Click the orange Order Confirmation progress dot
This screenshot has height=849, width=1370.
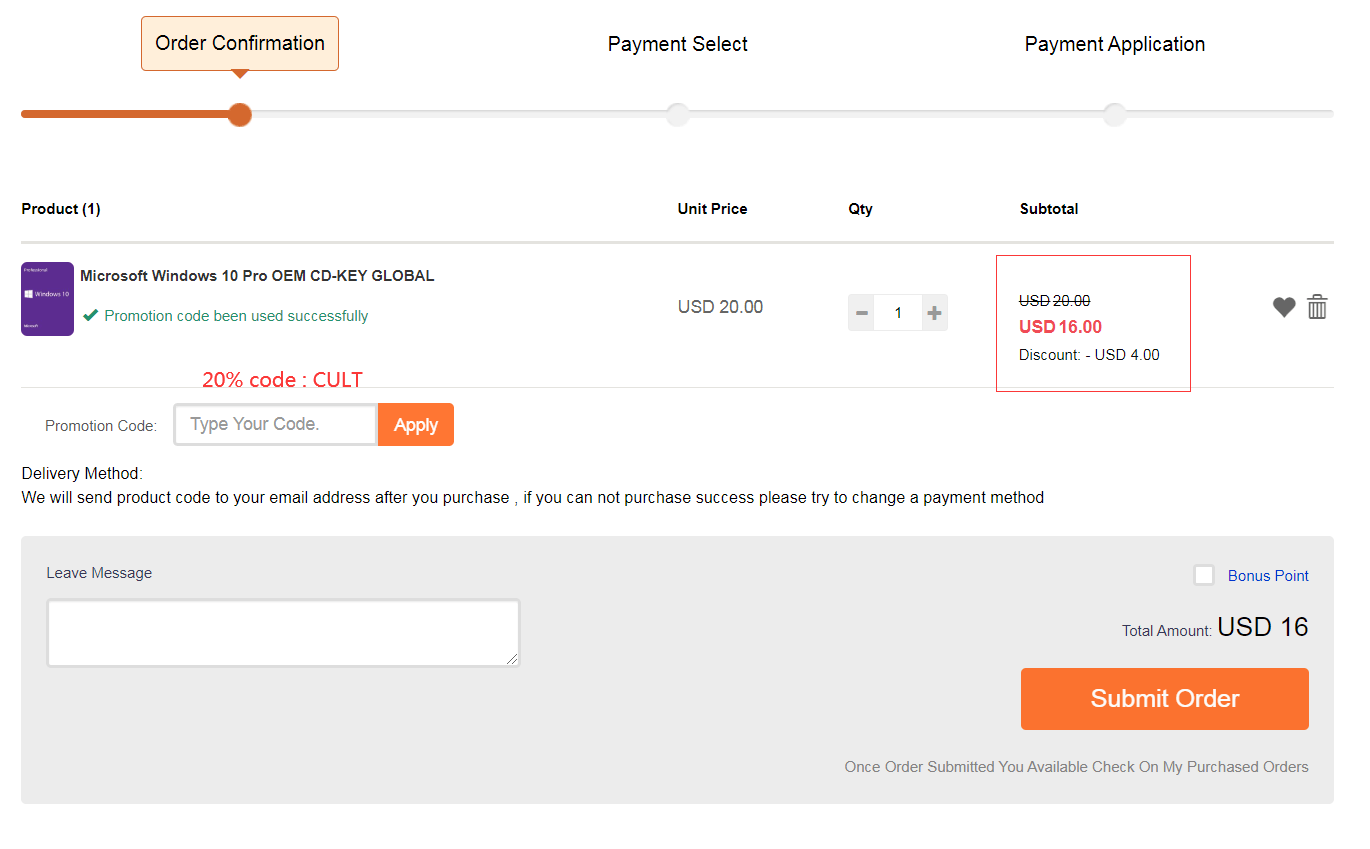(239, 115)
